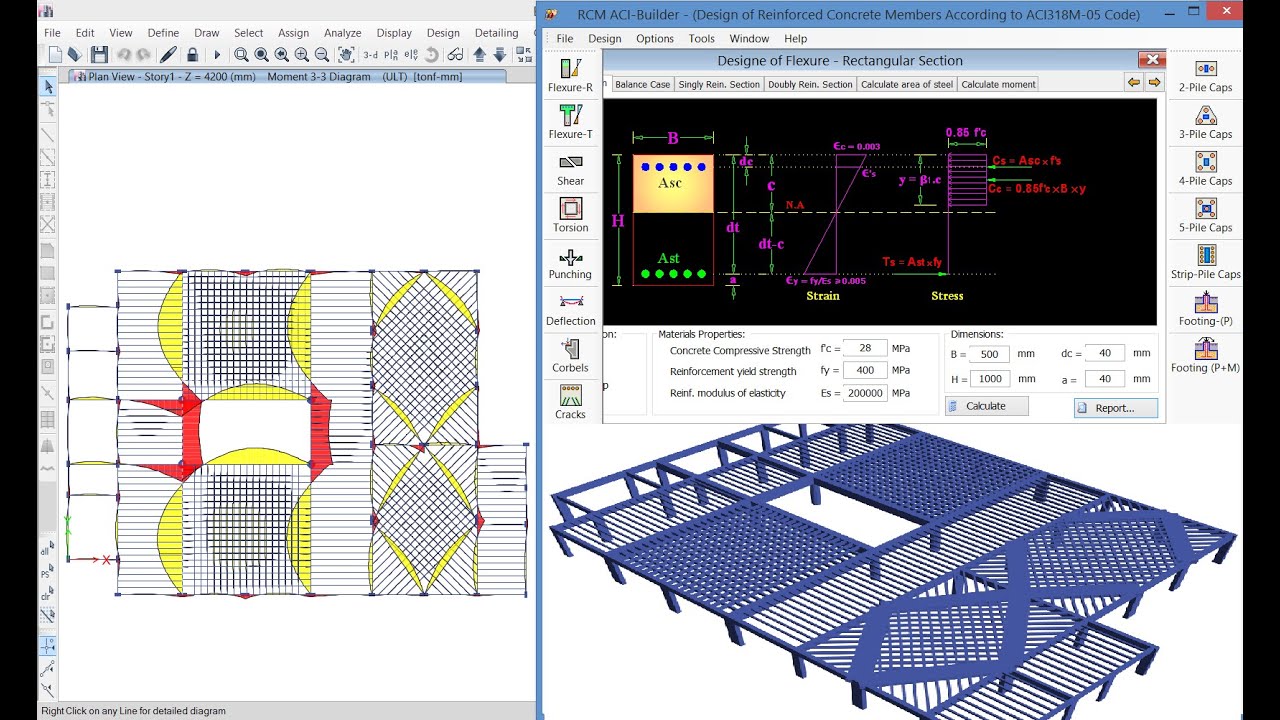Click the H height dimension field

tap(989, 379)
